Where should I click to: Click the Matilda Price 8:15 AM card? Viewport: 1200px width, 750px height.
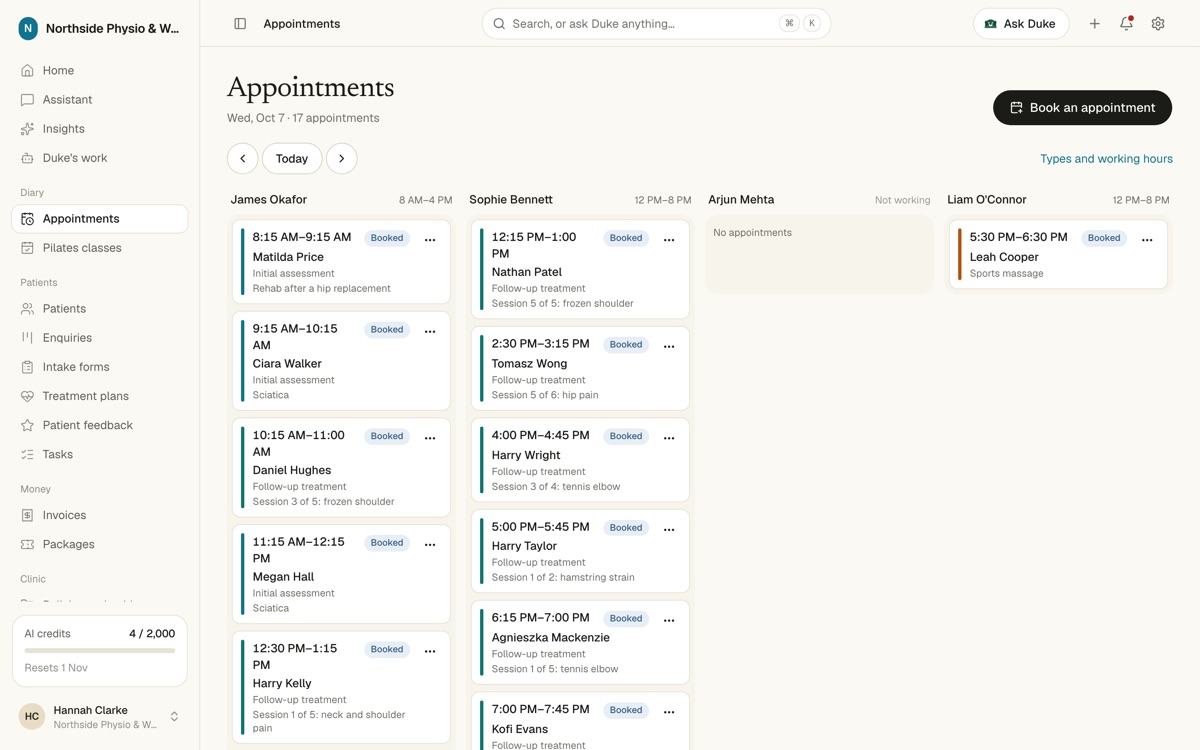(341, 262)
